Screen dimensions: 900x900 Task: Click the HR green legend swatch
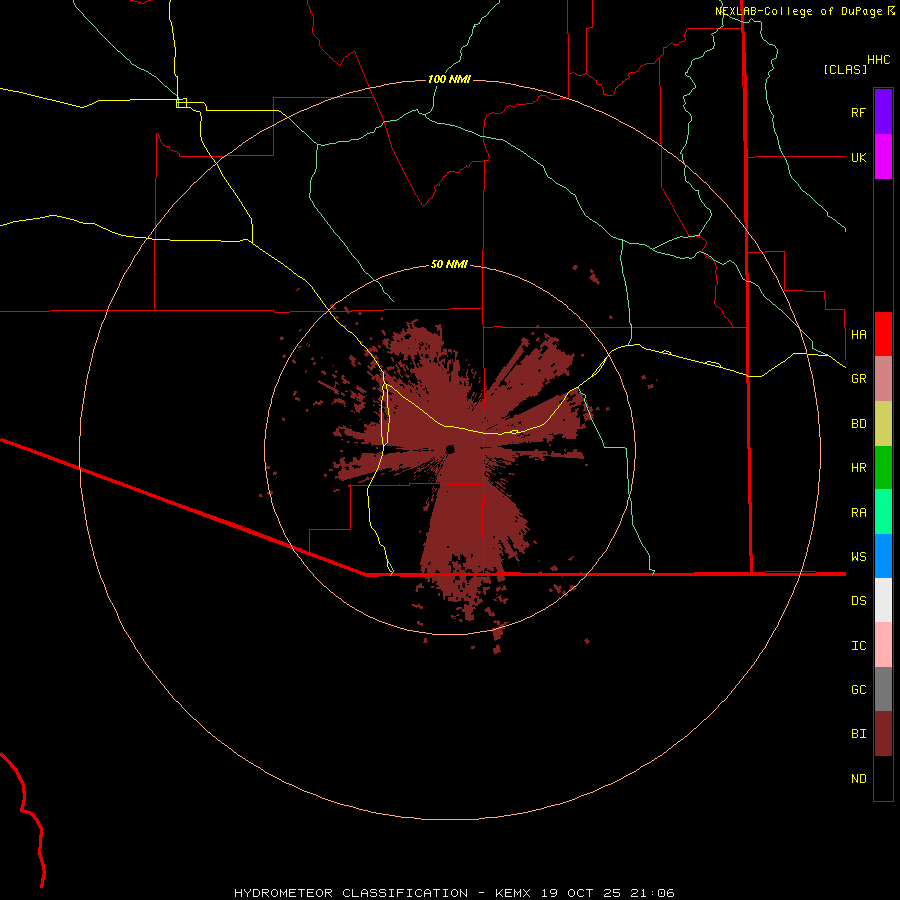[x=883, y=468]
